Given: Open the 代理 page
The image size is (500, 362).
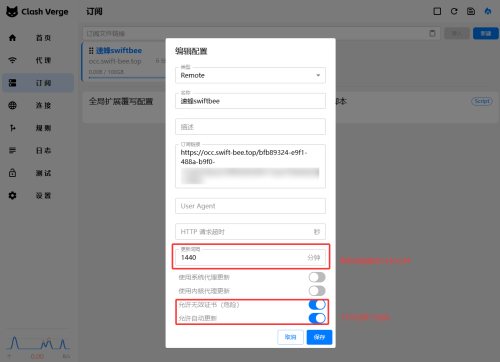Looking at the screenshot, I should (38, 60).
